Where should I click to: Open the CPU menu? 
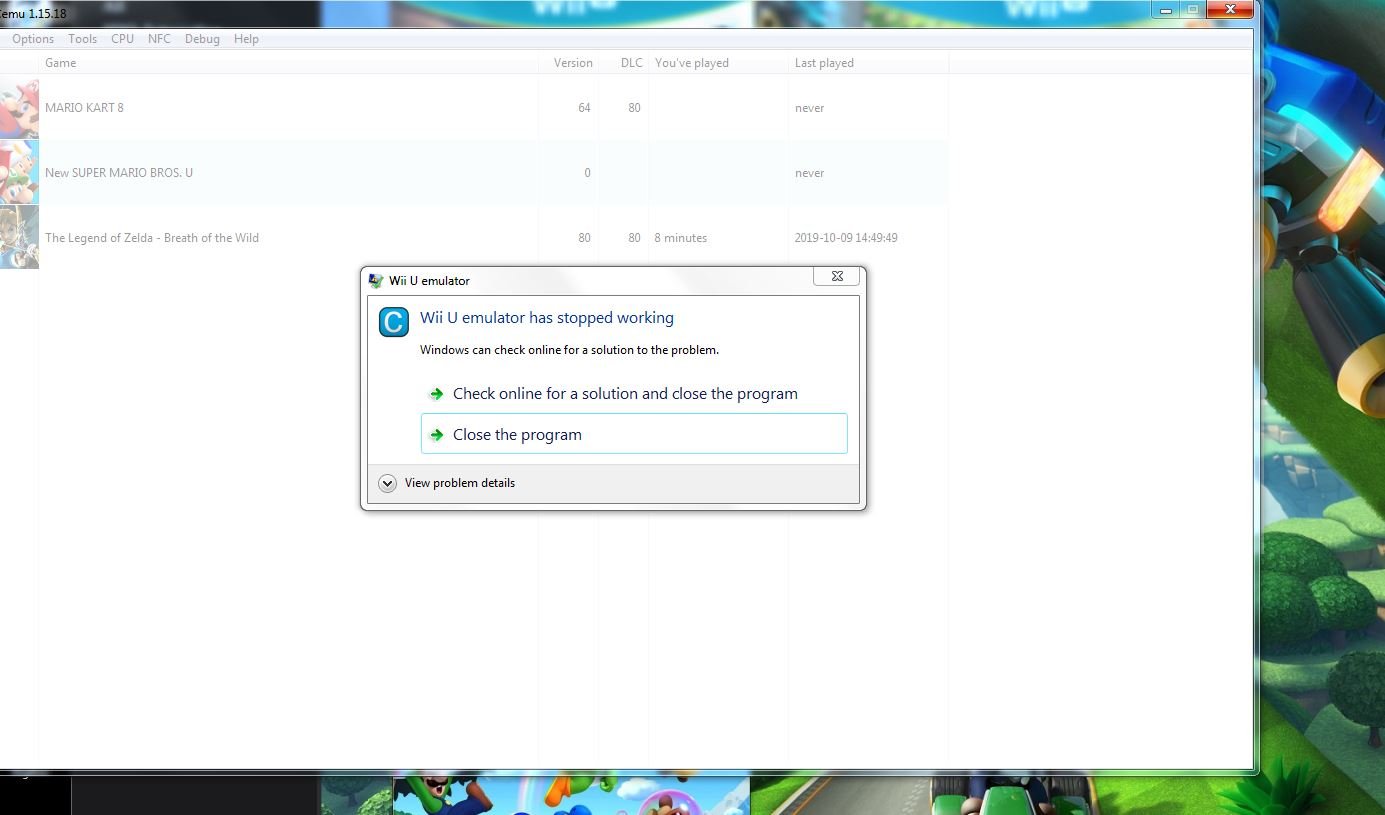tap(122, 39)
